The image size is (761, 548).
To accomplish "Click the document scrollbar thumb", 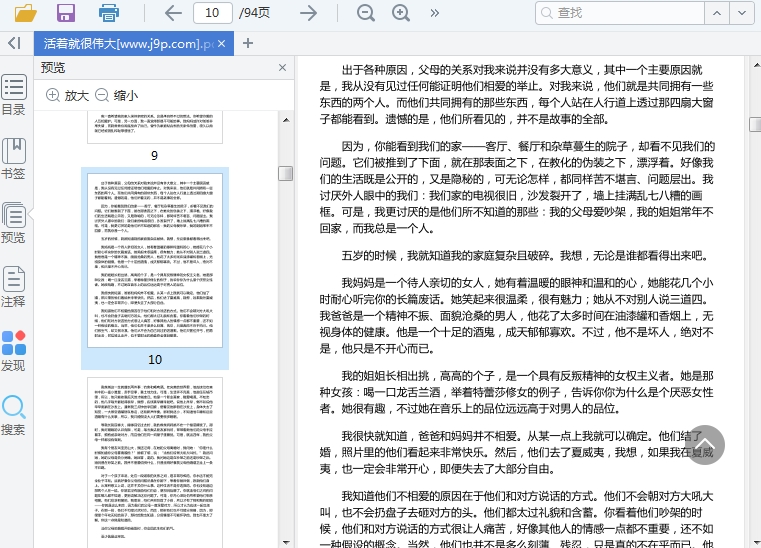I will click(x=756, y=124).
